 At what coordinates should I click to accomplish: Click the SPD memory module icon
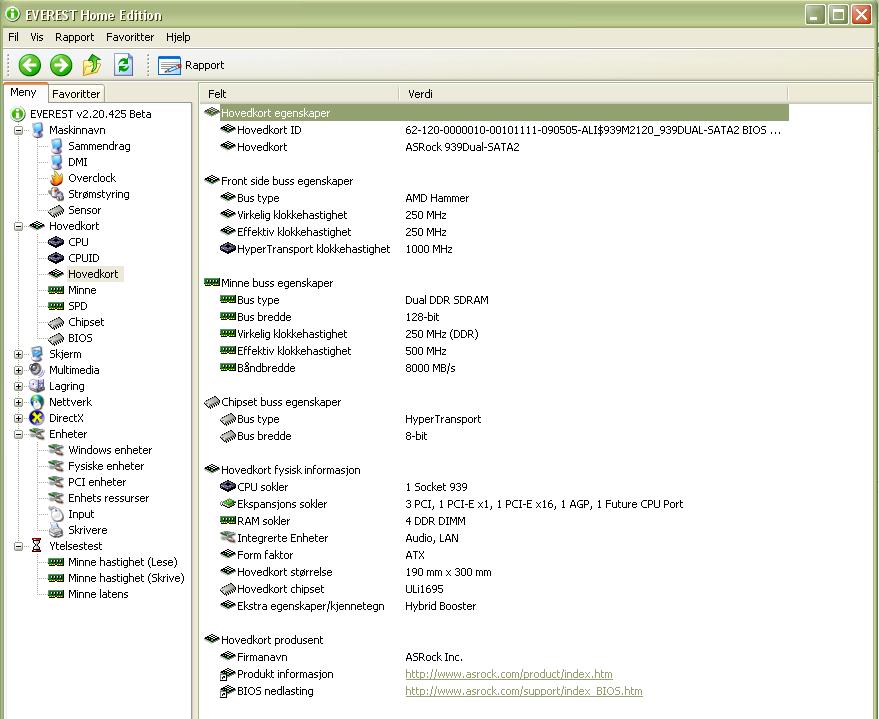click(56, 306)
